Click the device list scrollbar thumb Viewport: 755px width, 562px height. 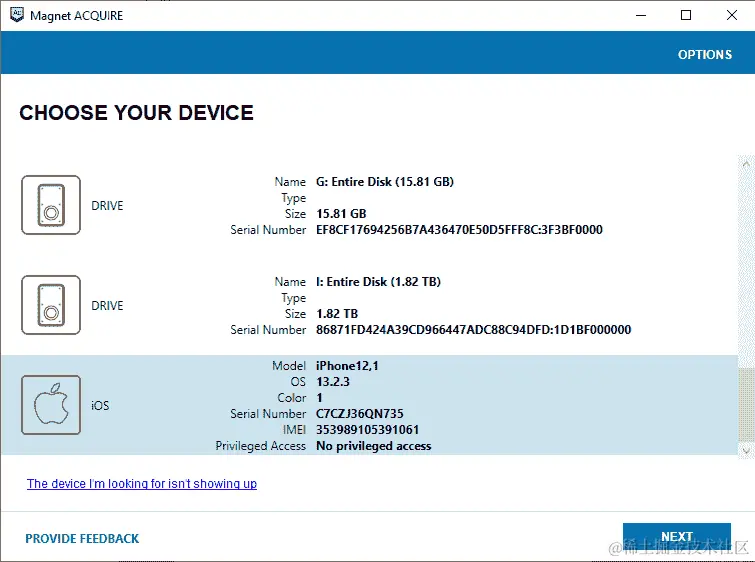click(746, 405)
